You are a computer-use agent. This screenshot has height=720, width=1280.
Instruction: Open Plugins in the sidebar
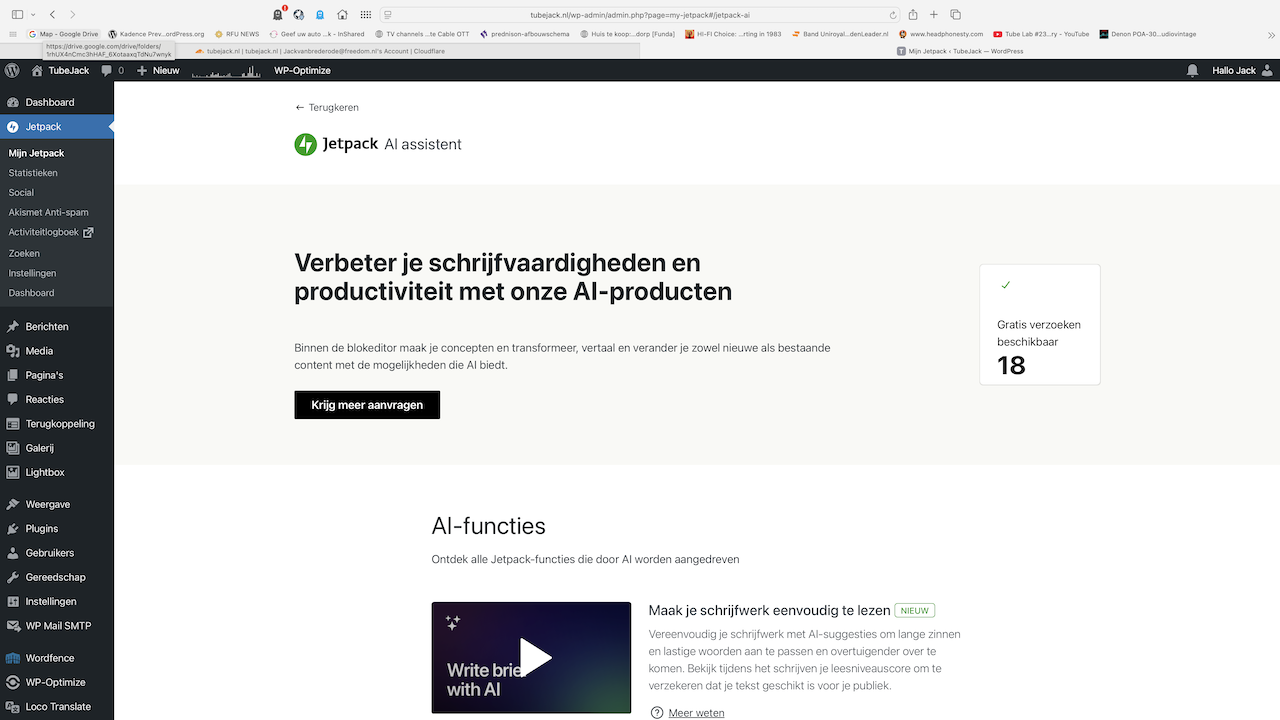[57, 529]
